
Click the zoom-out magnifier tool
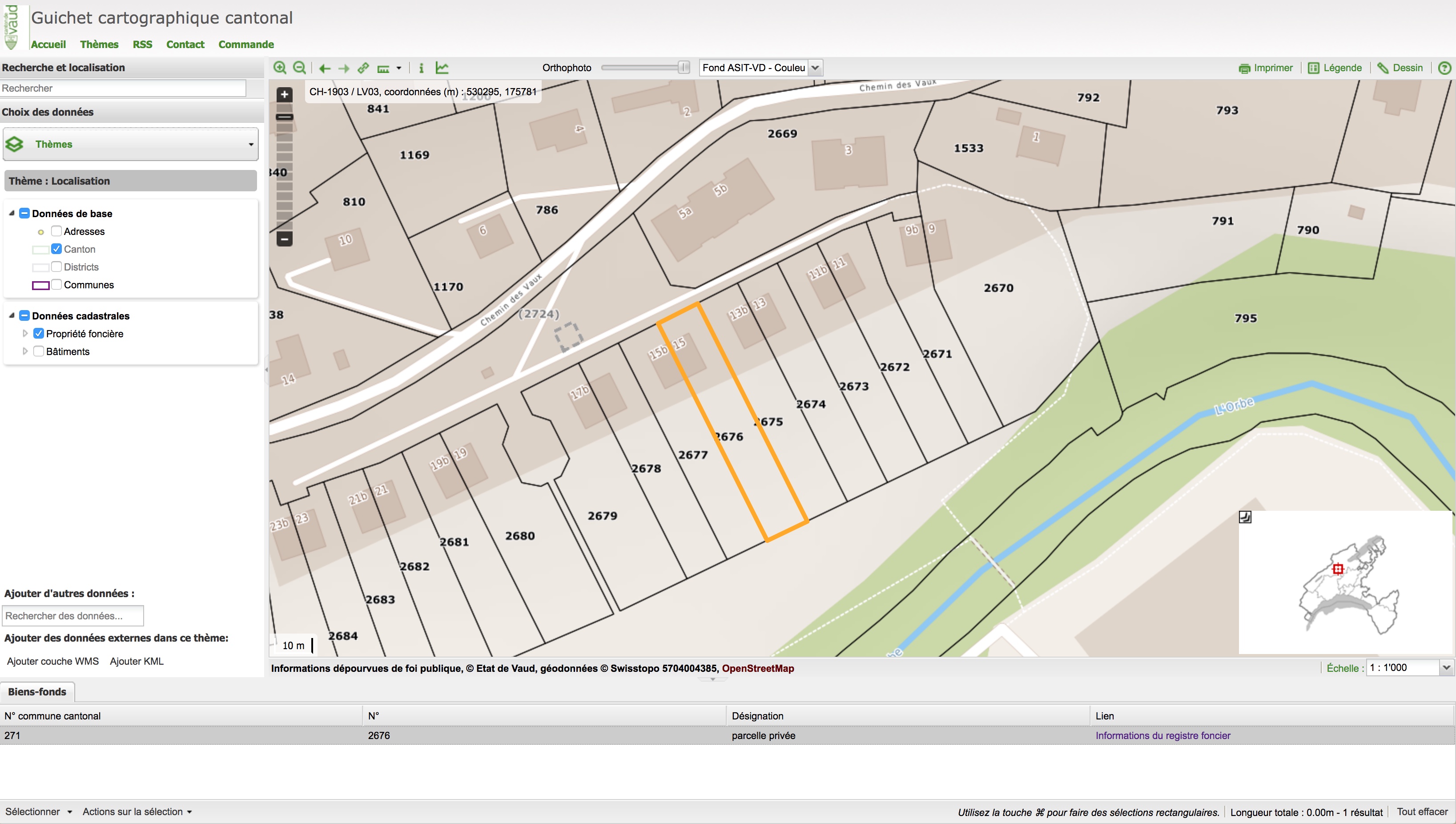point(300,68)
